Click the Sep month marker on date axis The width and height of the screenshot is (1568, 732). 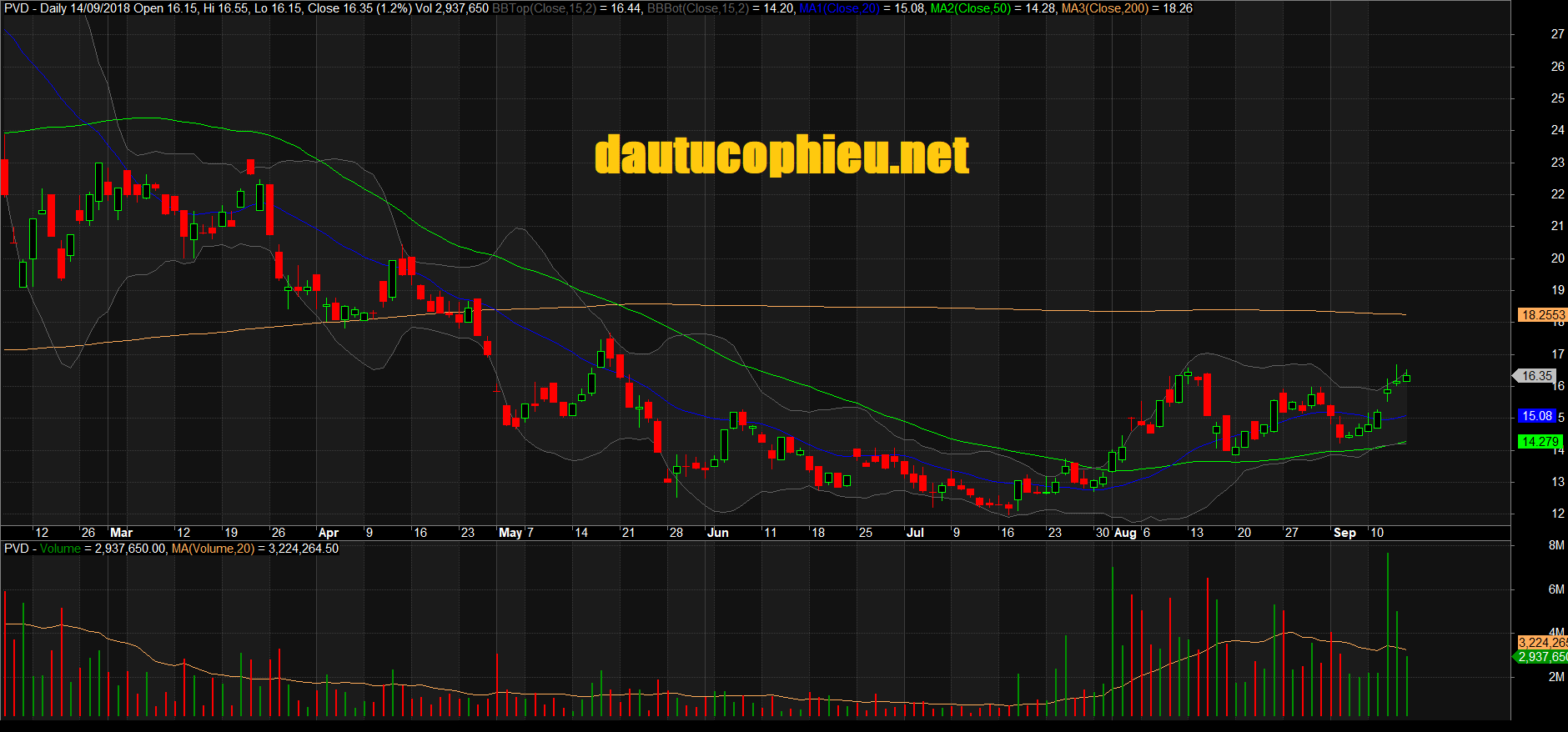(x=1344, y=533)
